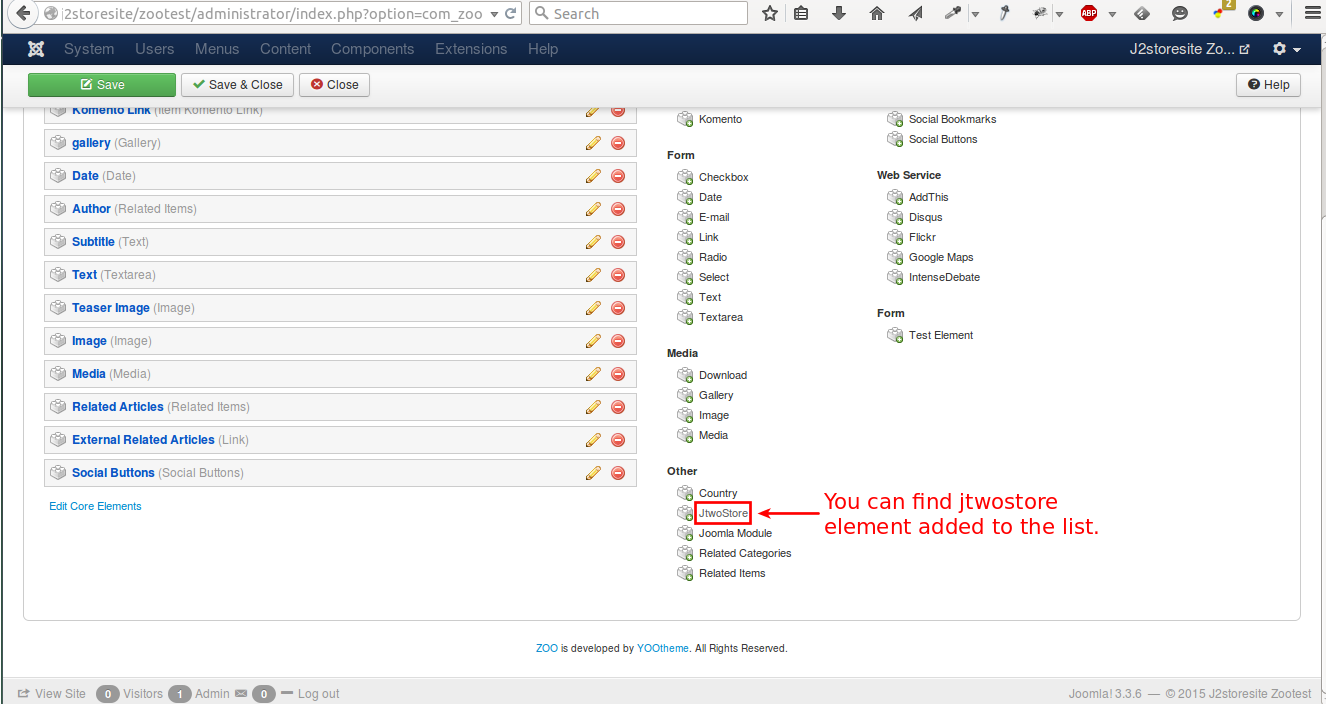Remove the Social Buttons element
Screen dimensions: 1326x705
pyautogui.click(x=618, y=473)
